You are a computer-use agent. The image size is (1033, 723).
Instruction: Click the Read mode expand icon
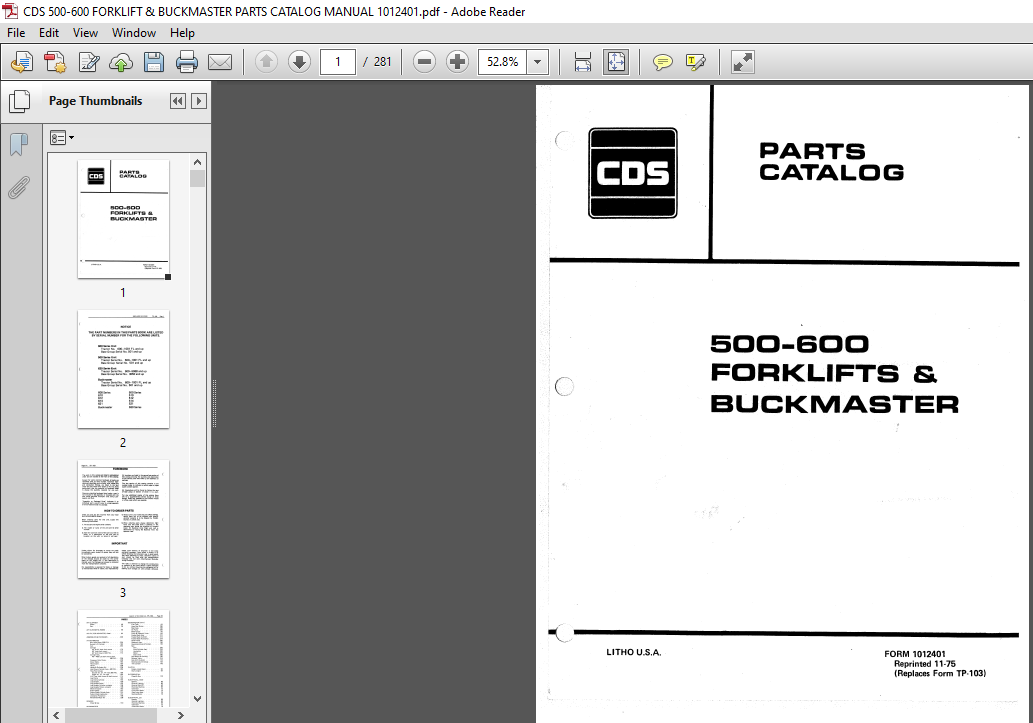coord(742,63)
